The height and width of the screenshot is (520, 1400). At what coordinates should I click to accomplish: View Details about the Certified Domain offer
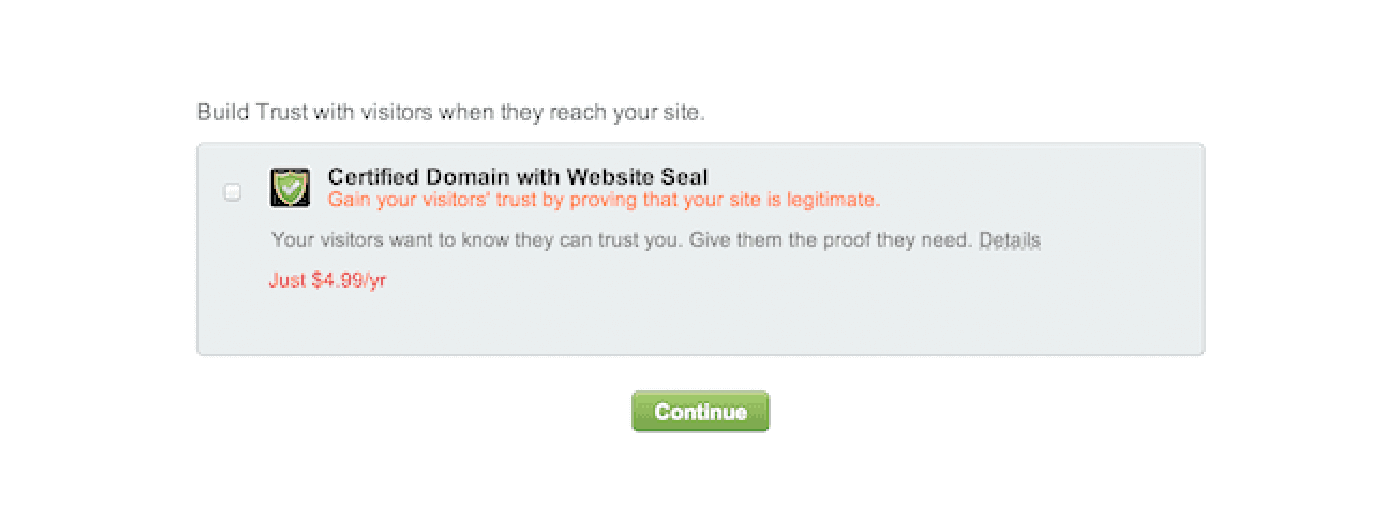(1010, 241)
